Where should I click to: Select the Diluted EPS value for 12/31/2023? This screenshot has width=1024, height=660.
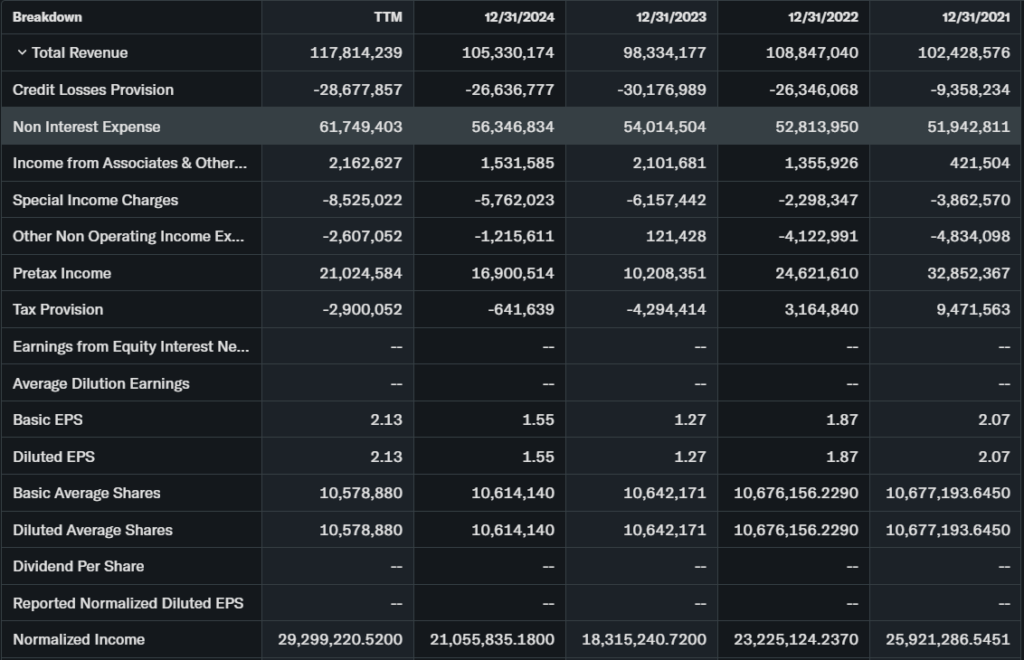[x=688, y=457]
